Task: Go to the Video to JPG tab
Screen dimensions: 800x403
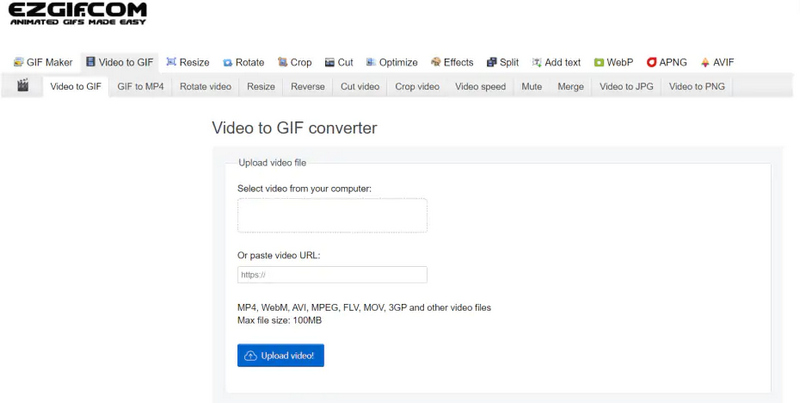Action: pos(626,87)
